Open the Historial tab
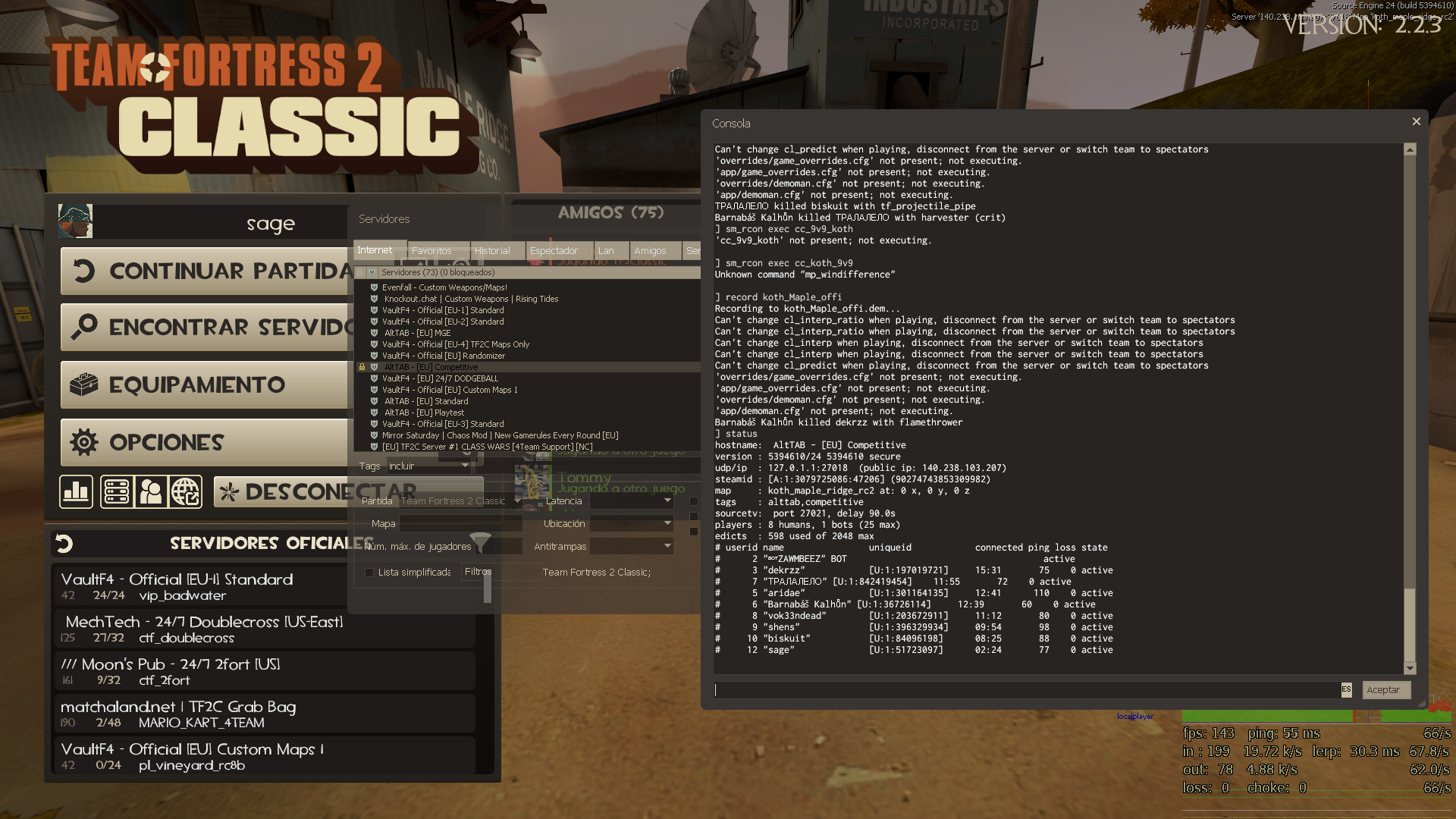The height and width of the screenshot is (819, 1456). pos(492,251)
